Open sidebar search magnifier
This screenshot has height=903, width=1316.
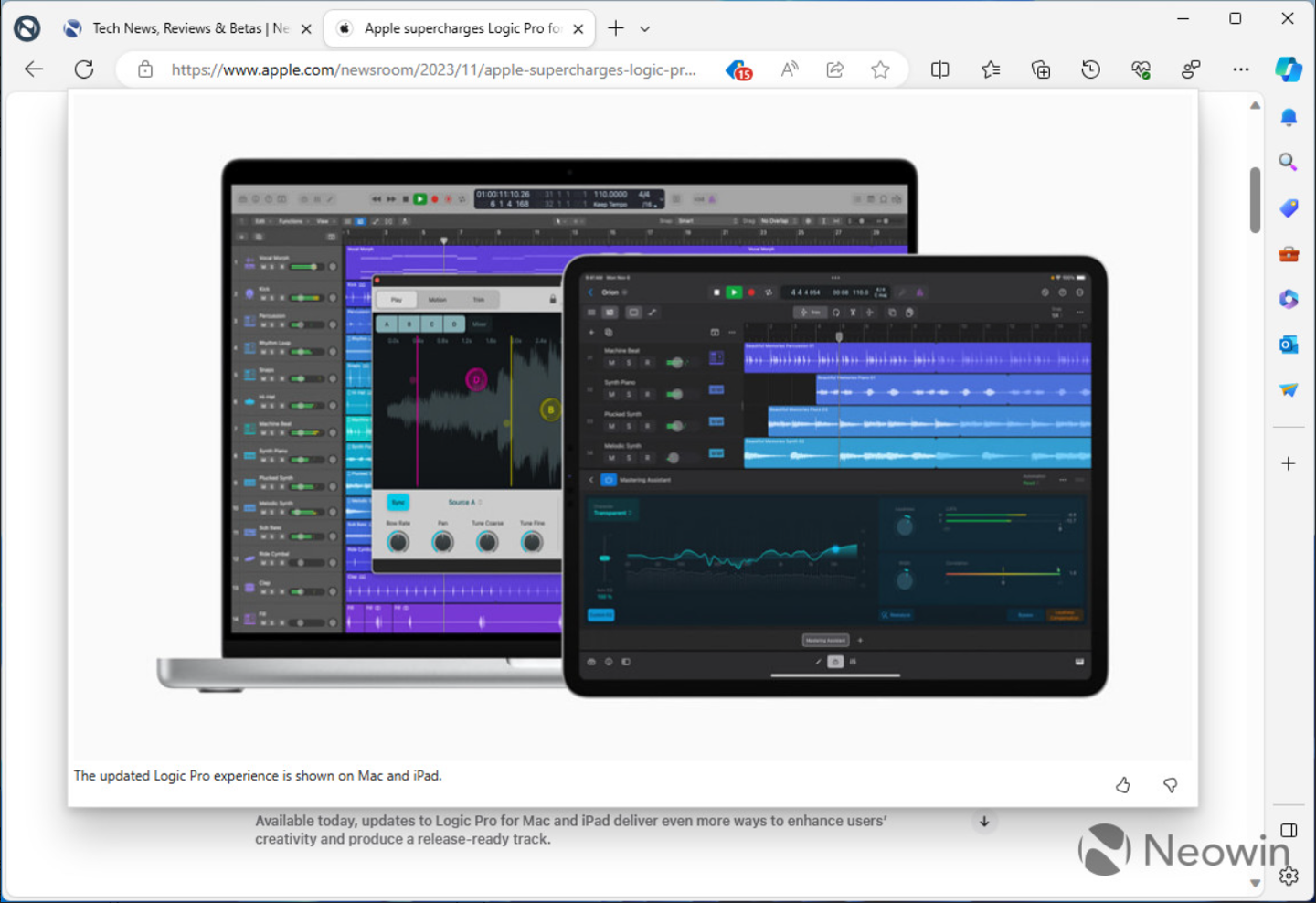[x=1289, y=162]
